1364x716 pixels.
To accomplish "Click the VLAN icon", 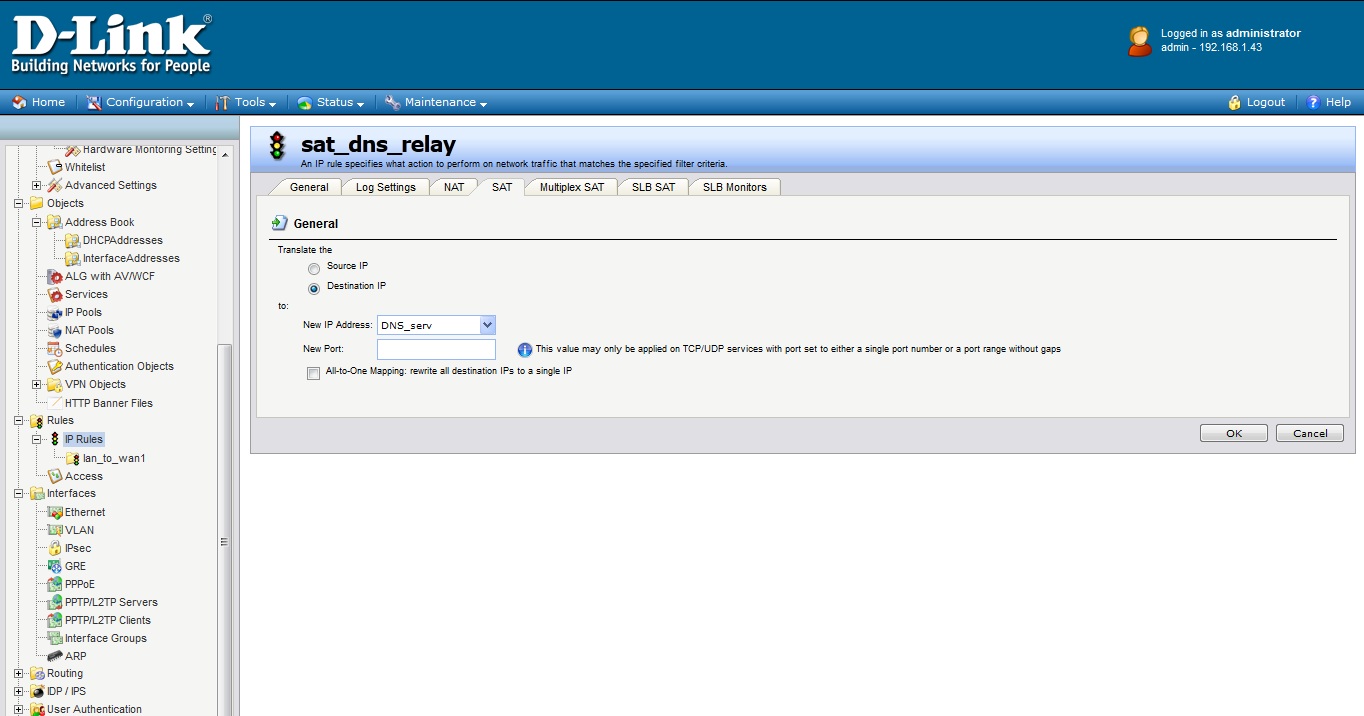I will point(55,530).
